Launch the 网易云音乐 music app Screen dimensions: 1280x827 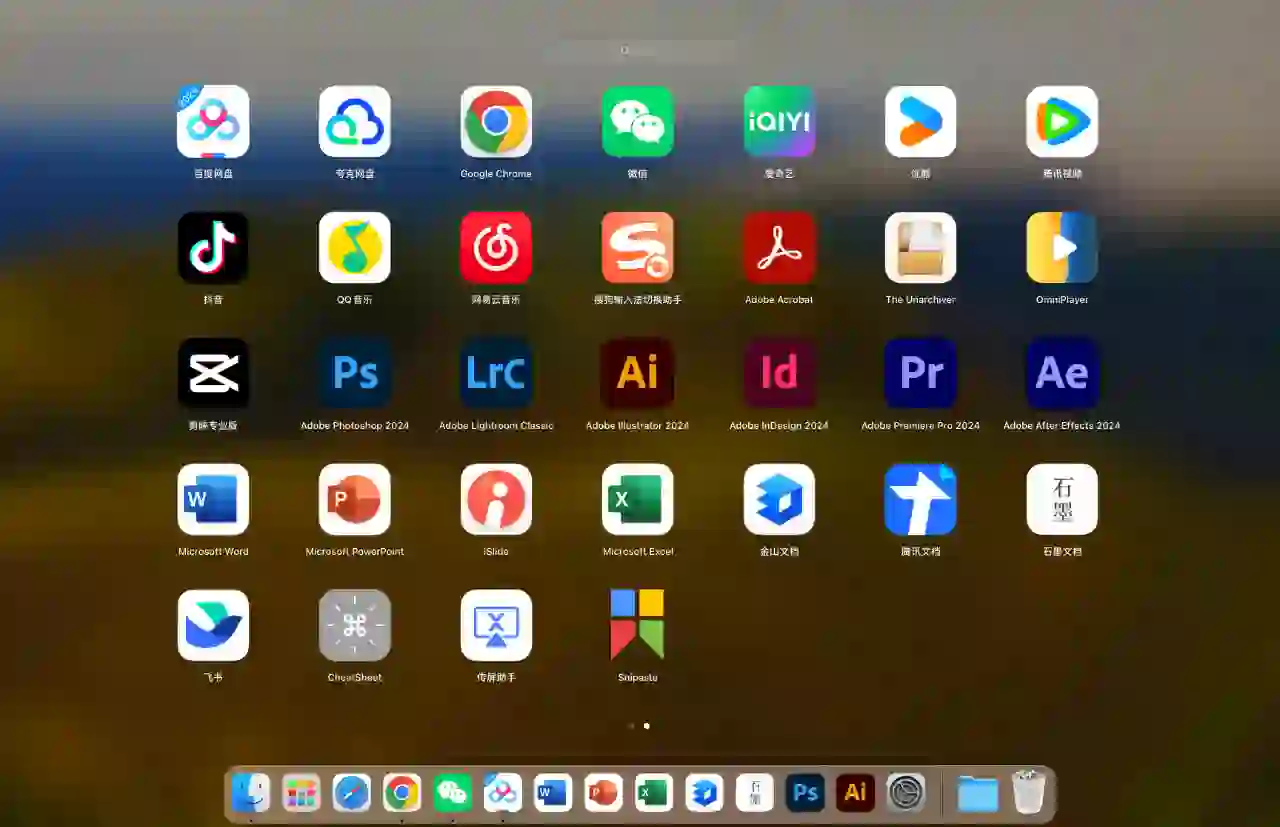tap(496, 248)
